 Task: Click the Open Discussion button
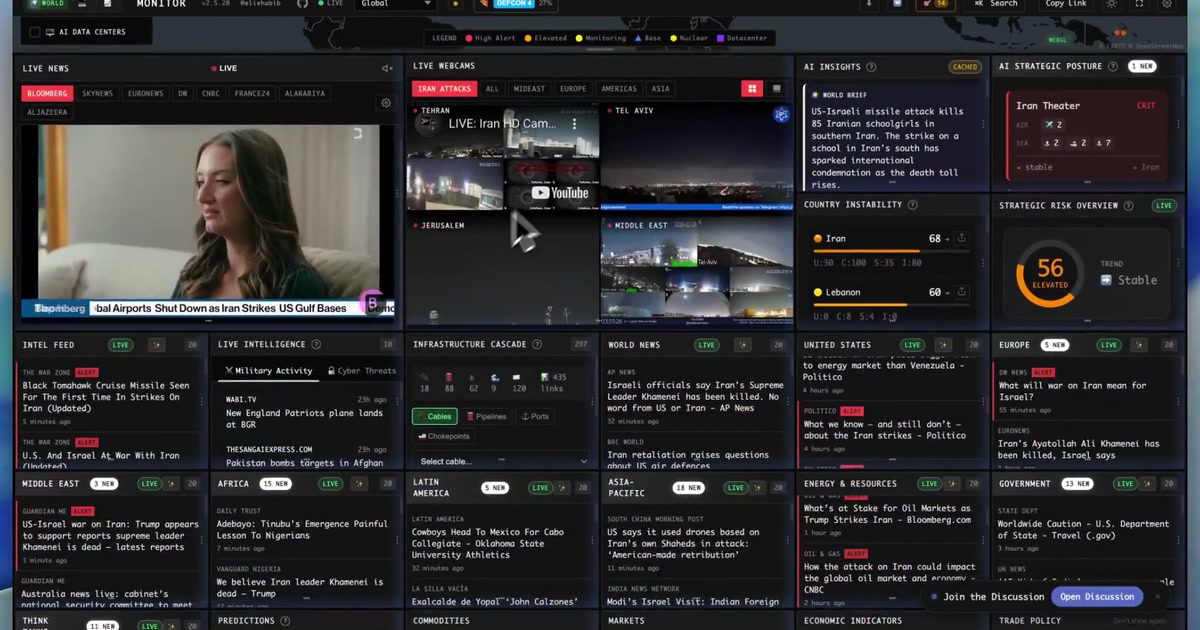point(1097,597)
